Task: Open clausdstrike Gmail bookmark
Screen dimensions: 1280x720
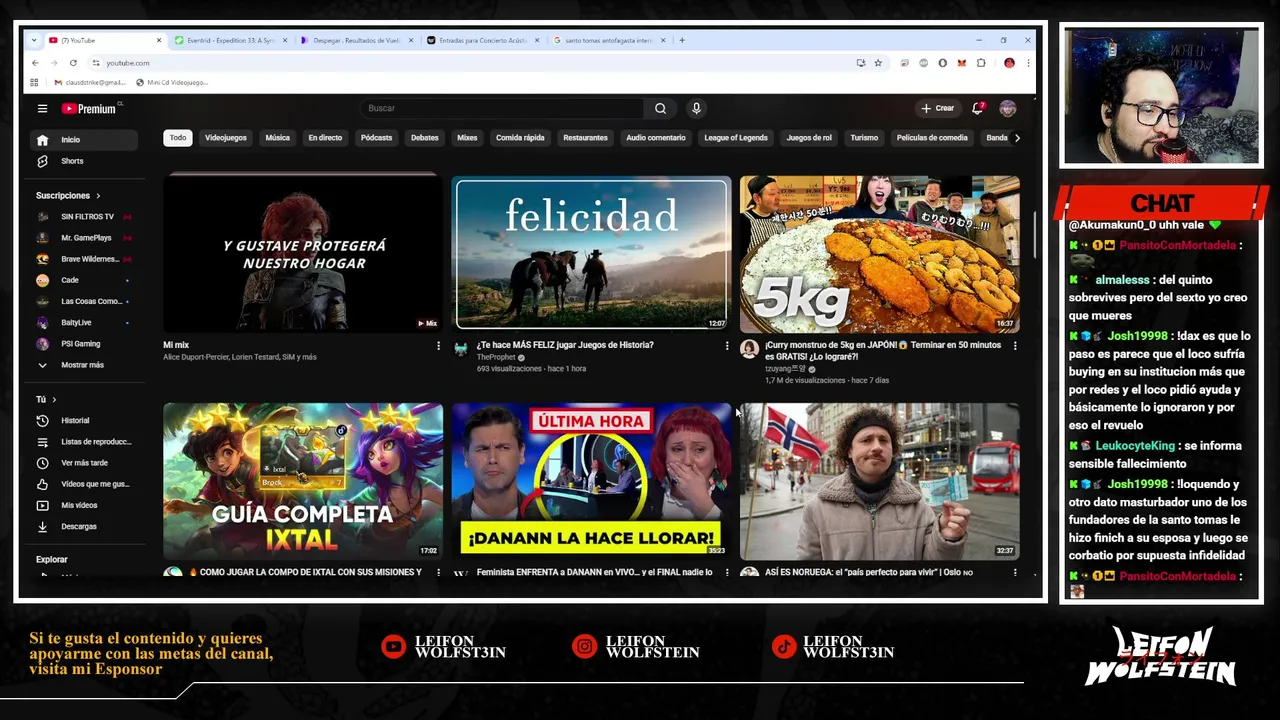Action: (90, 82)
